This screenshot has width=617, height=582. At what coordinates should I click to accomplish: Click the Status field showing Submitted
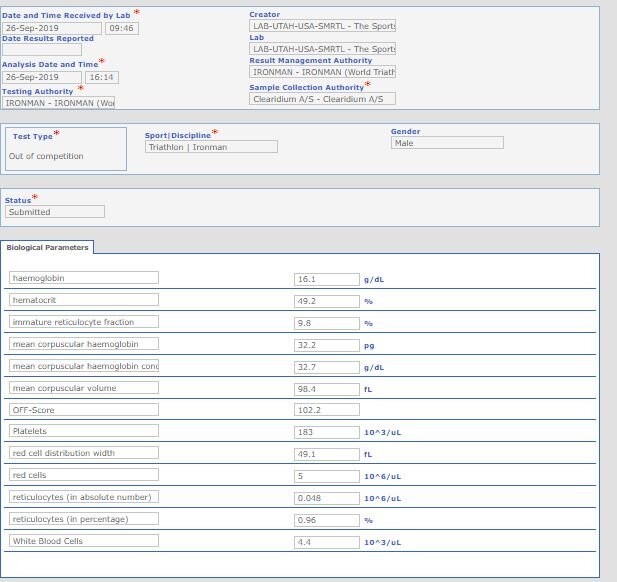pos(55,212)
